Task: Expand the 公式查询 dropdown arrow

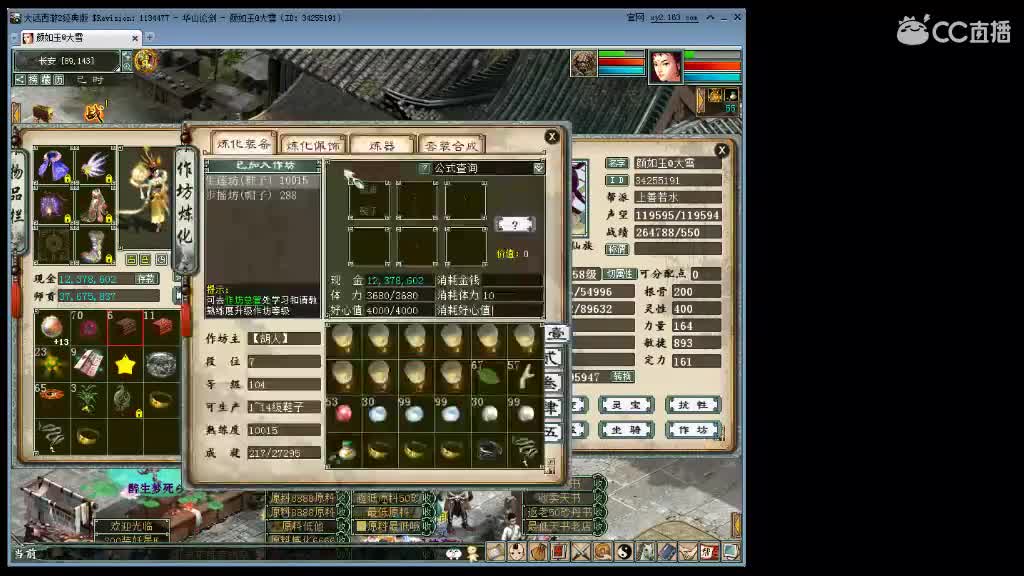Action: (539, 168)
